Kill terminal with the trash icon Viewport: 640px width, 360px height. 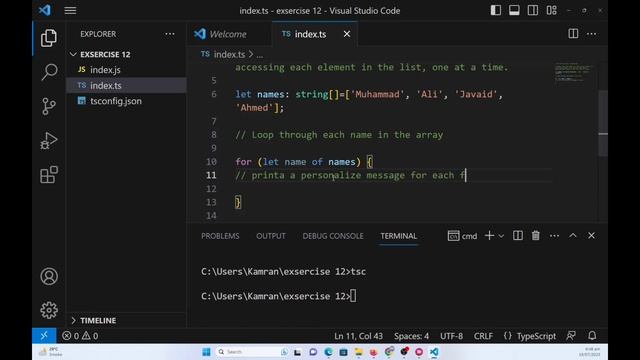[x=536, y=236]
